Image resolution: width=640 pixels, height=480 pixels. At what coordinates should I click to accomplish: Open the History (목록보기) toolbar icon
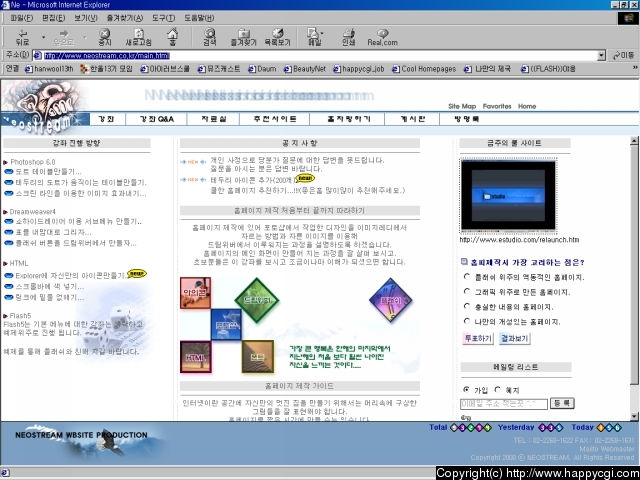(277, 37)
